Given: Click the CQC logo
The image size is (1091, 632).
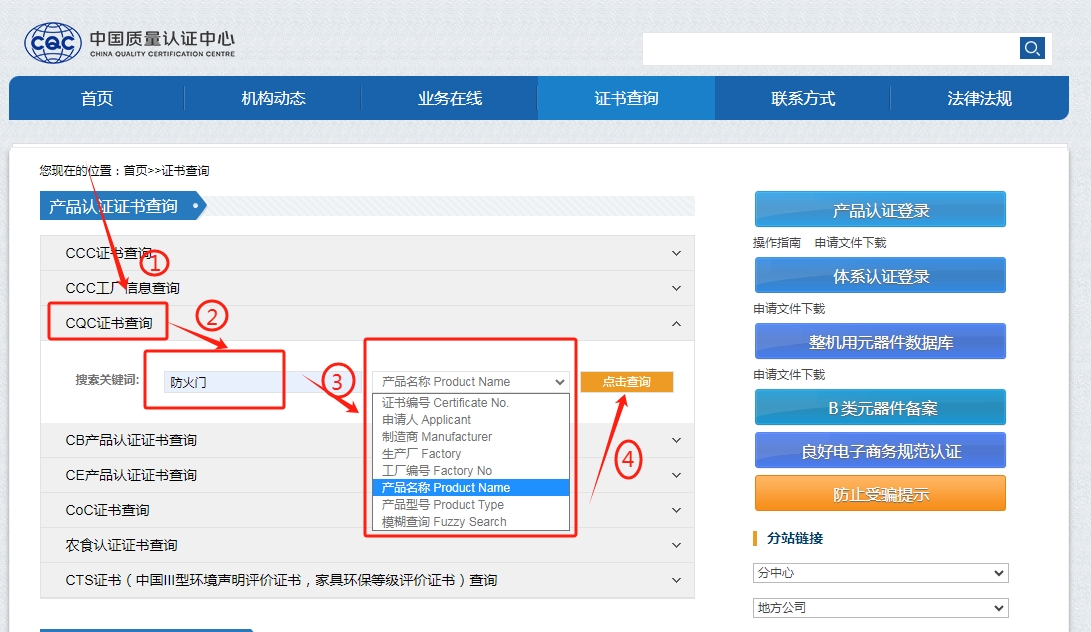Looking at the screenshot, I should point(52,43).
